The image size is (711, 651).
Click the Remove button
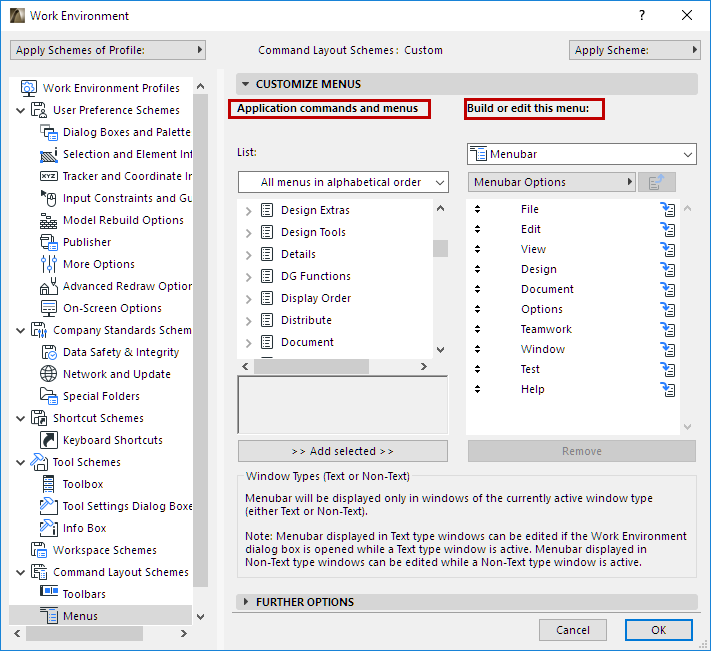tap(582, 451)
